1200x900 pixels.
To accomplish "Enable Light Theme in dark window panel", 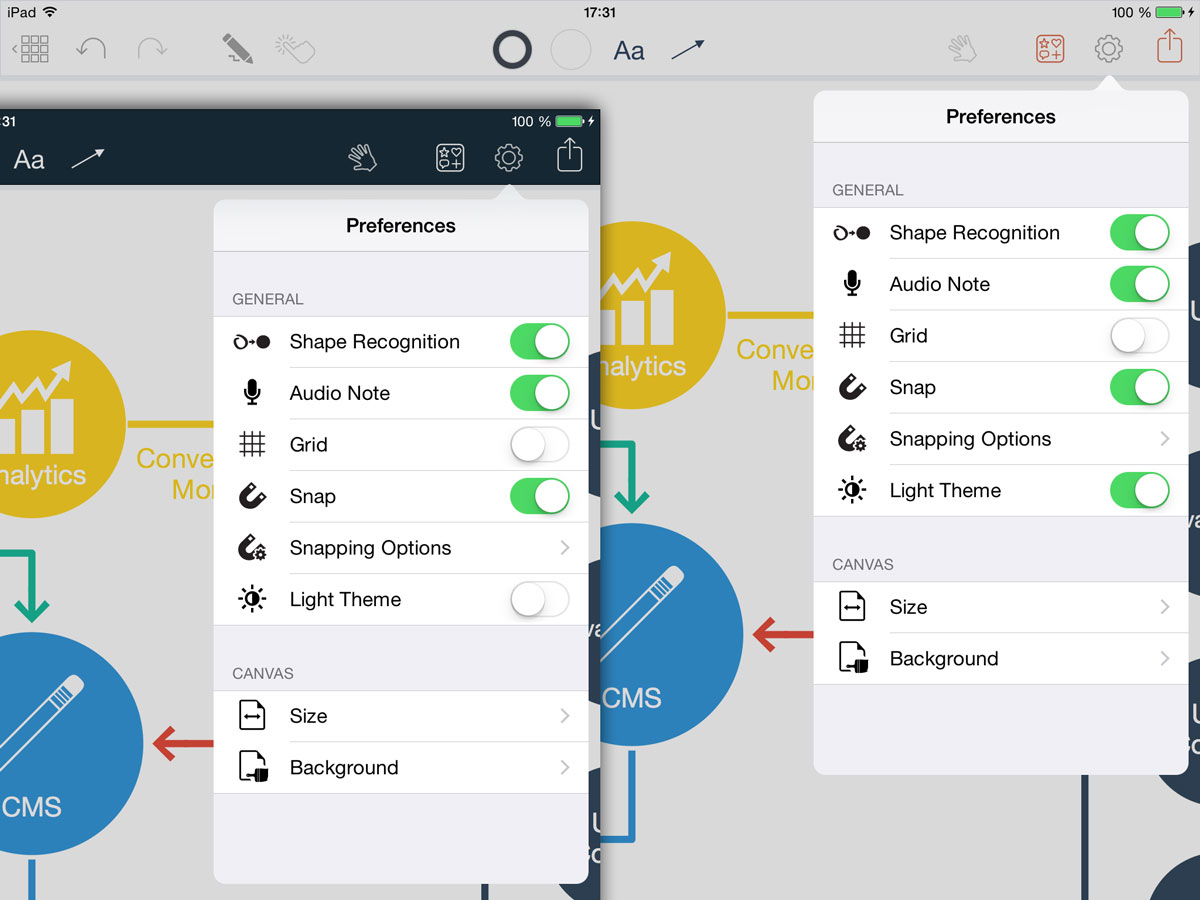I will [x=539, y=599].
